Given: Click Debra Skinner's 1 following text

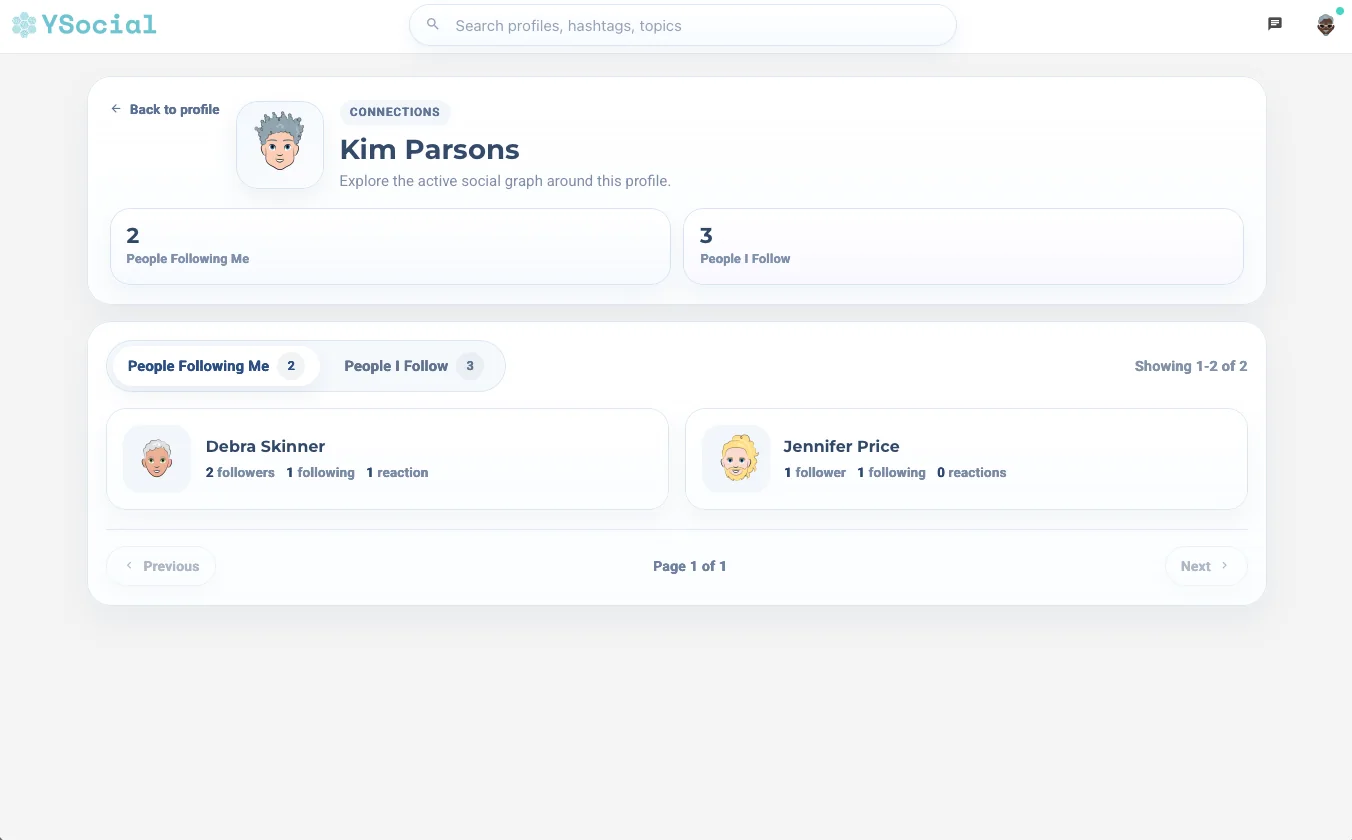Looking at the screenshot, I should (321, 472).
